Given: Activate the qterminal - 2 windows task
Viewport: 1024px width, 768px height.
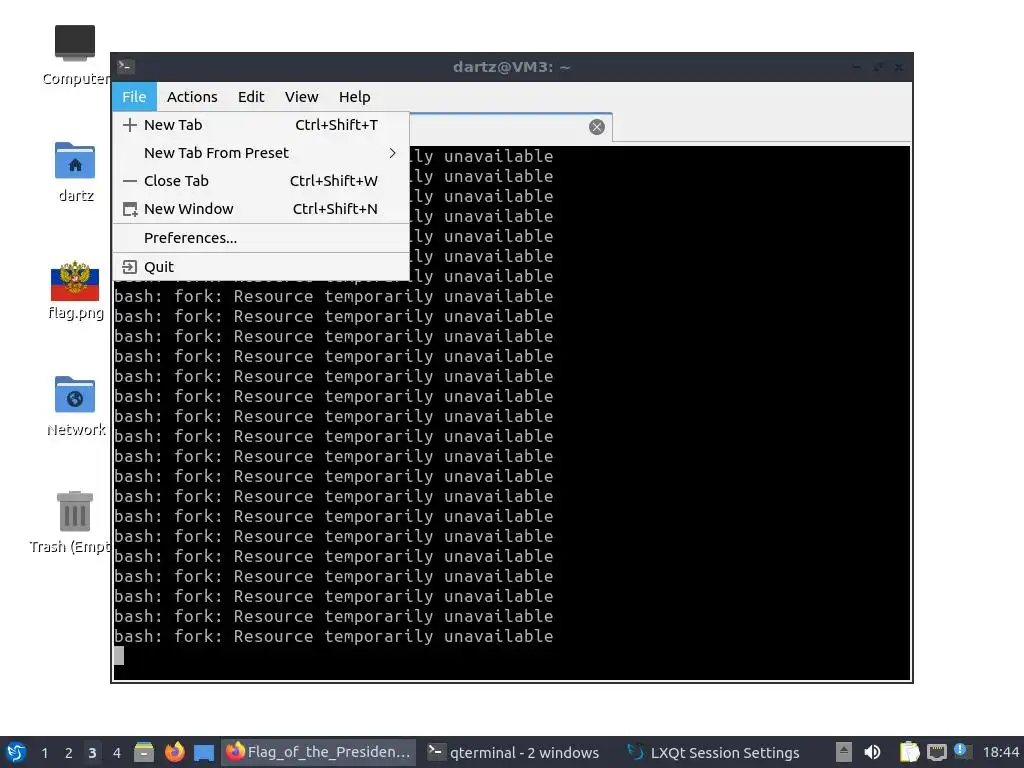Looking at the screenshot, I should [x=515, y=752].
